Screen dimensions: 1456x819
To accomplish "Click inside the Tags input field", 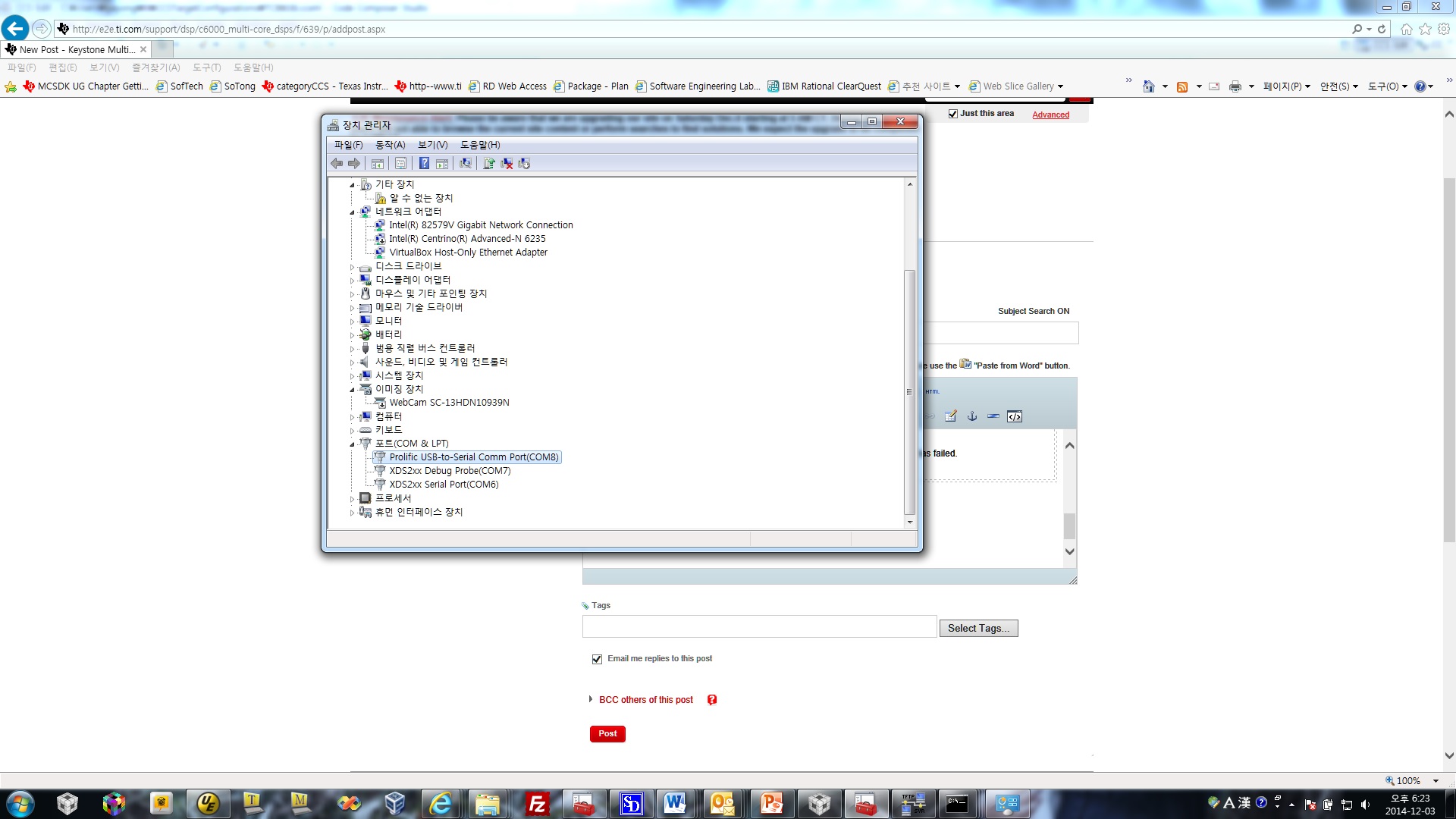I will 759,626.
